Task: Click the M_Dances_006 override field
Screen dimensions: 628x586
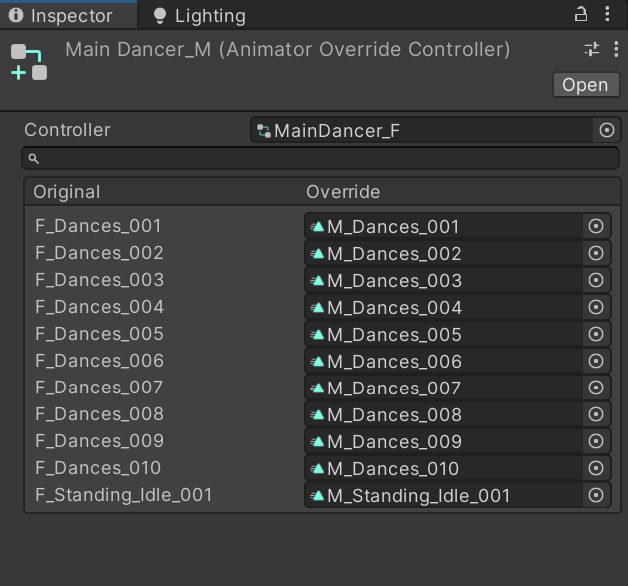Action: click(x=444, y=361)
